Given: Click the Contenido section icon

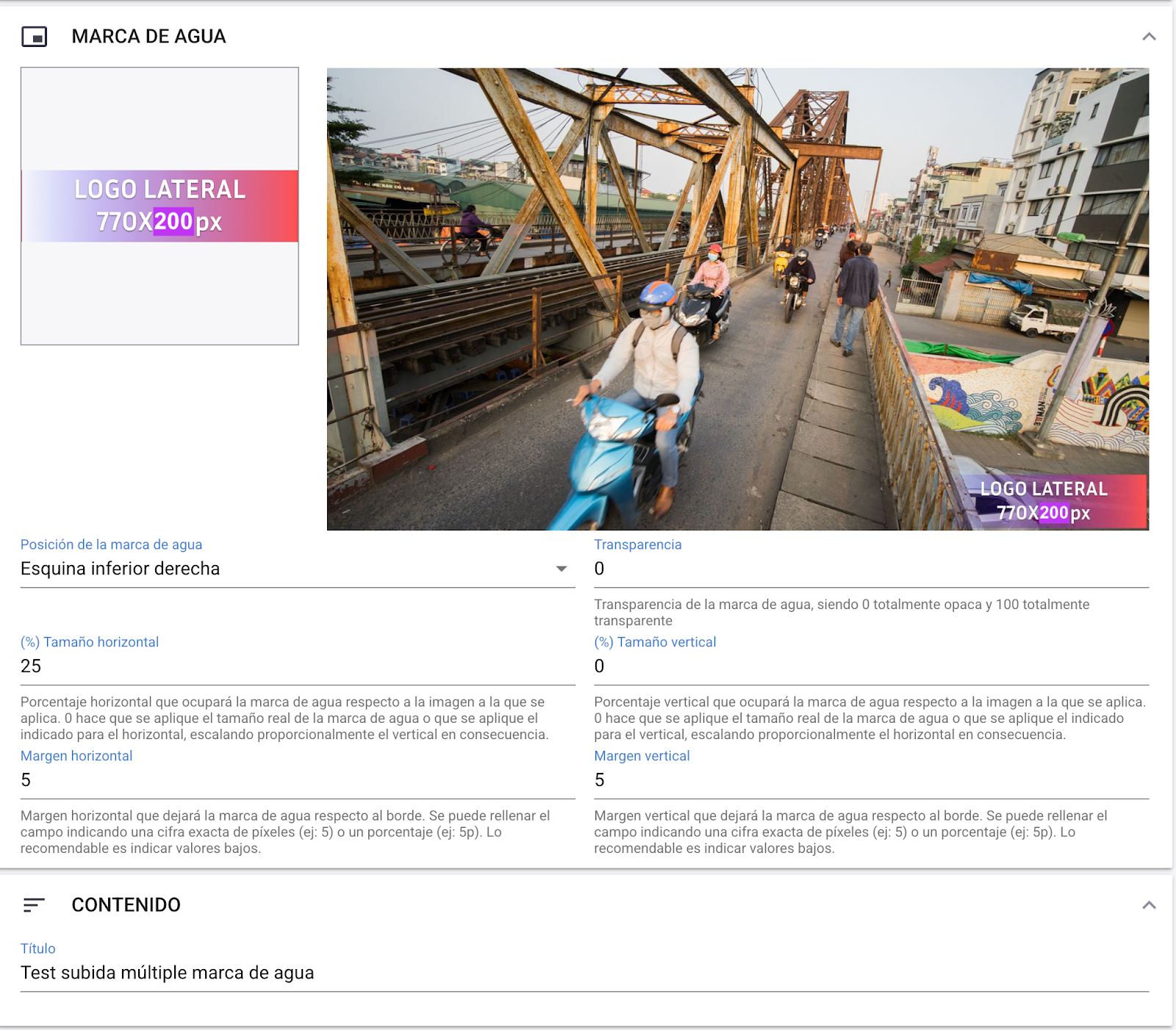Looking at the screenshot, I should click(x=34, y=905).
